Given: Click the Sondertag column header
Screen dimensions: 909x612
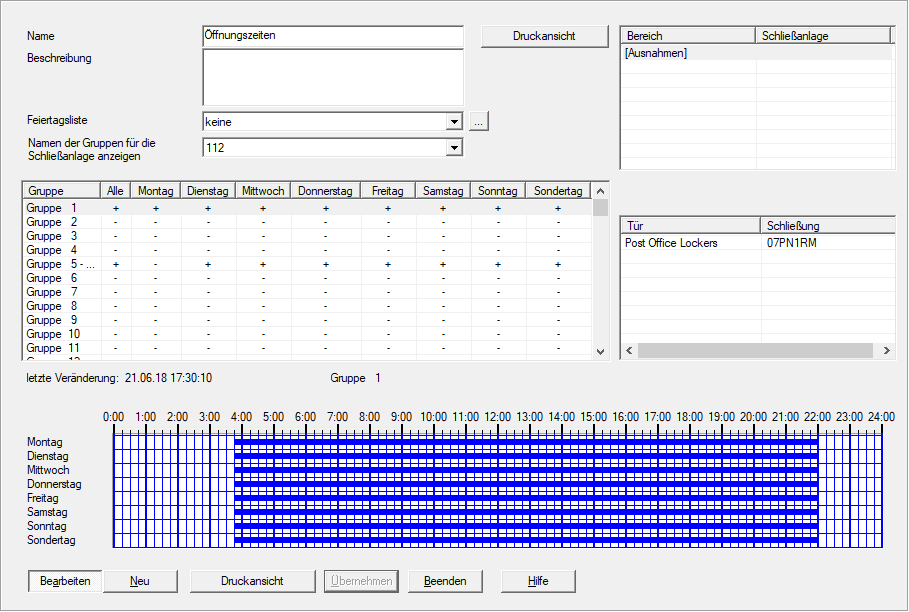Looking at the screenshot, I should (558, 191).
